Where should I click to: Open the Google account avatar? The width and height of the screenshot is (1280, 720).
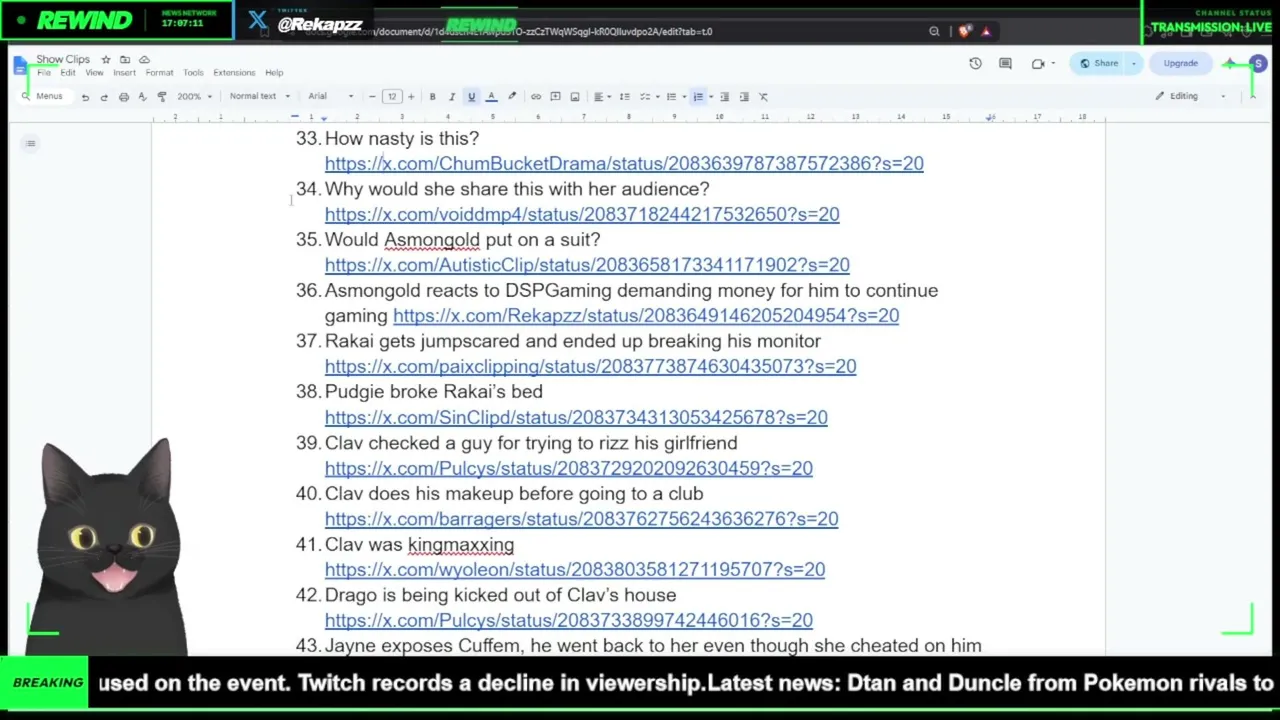point(1258,64)
